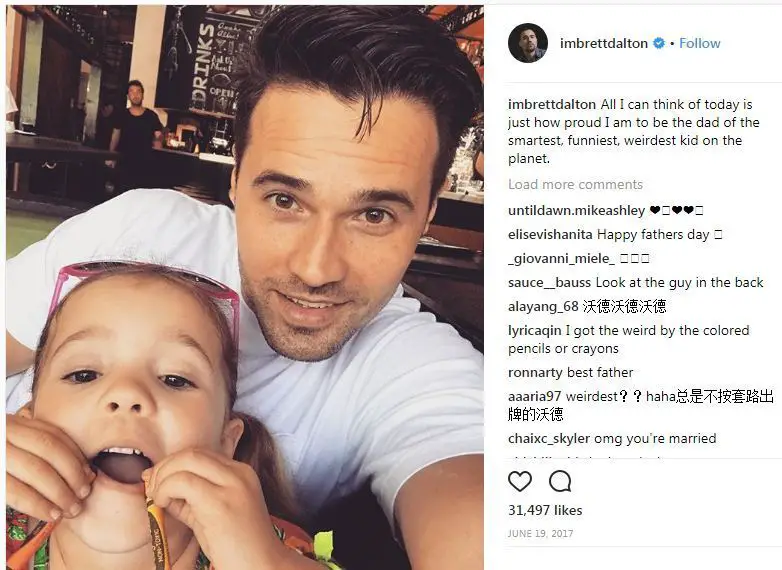Viewport: 782px width, 570px height.
Task: Open alayang_68 user profile
Action: coord(543,306)
